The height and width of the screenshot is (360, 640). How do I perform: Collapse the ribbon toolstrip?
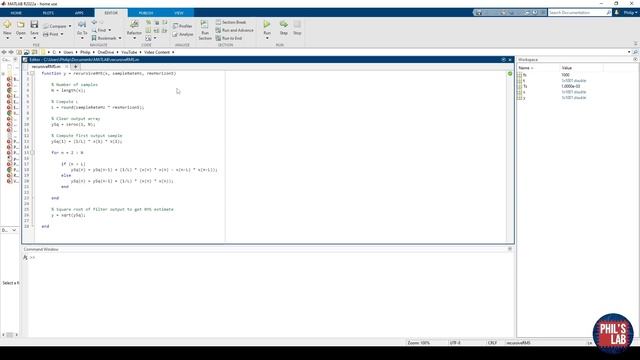(x=636, y=43)
